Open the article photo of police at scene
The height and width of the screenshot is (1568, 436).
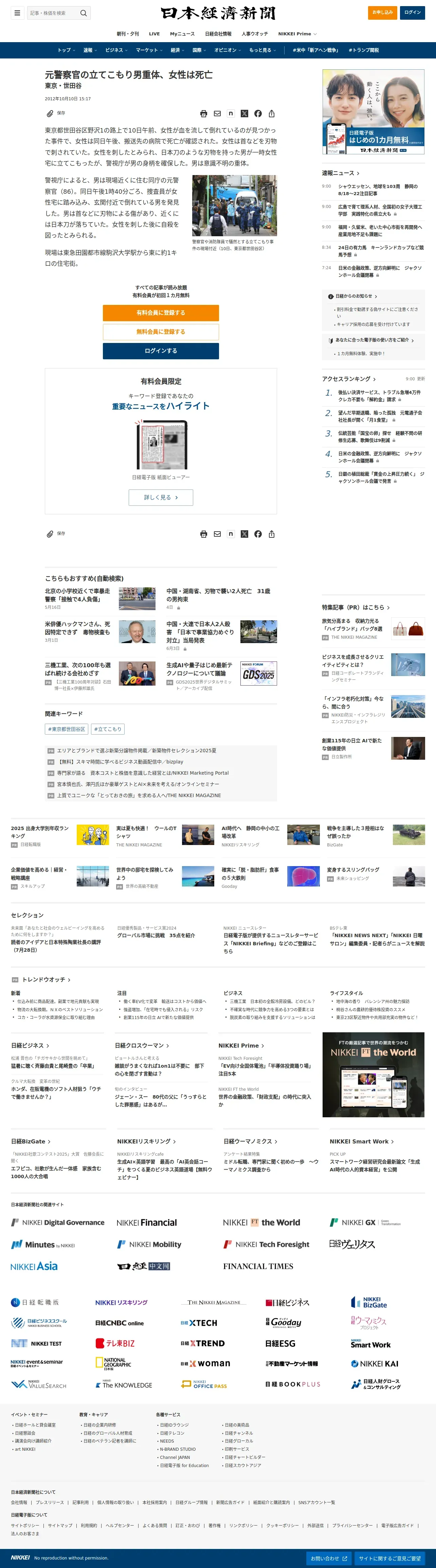[234, 206]
